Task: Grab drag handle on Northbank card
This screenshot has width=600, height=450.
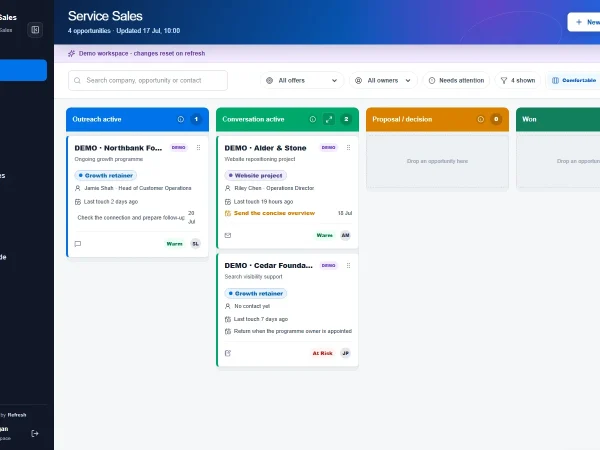Action: point(198,148)
